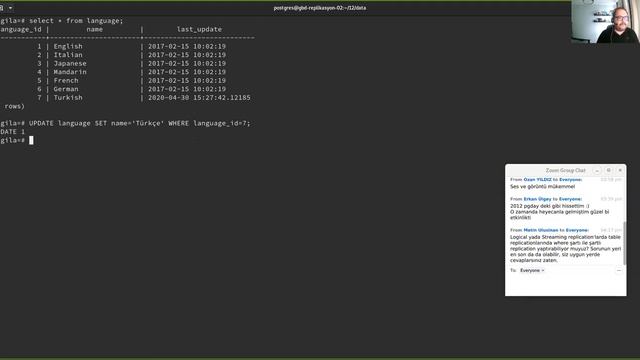Click the terminal window title text
Image resolution: width=640 pixels, height=360 pixels.
pyautogui.click(x=320, y=8)
